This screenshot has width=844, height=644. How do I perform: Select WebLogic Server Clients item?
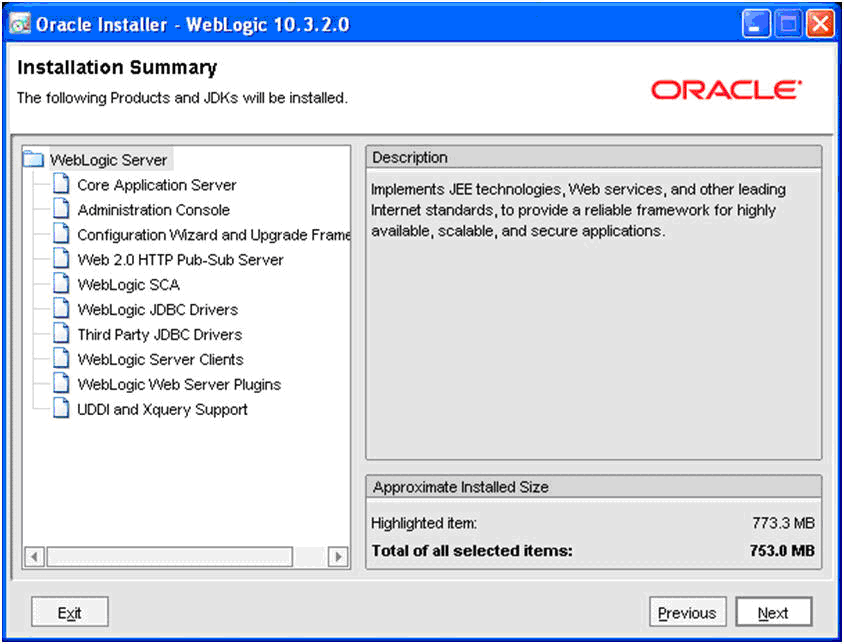pos(160,359)
